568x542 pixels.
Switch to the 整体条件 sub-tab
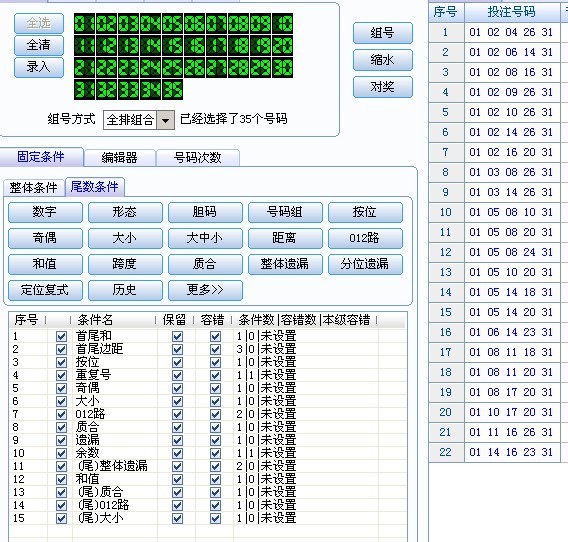pos(34,188)
